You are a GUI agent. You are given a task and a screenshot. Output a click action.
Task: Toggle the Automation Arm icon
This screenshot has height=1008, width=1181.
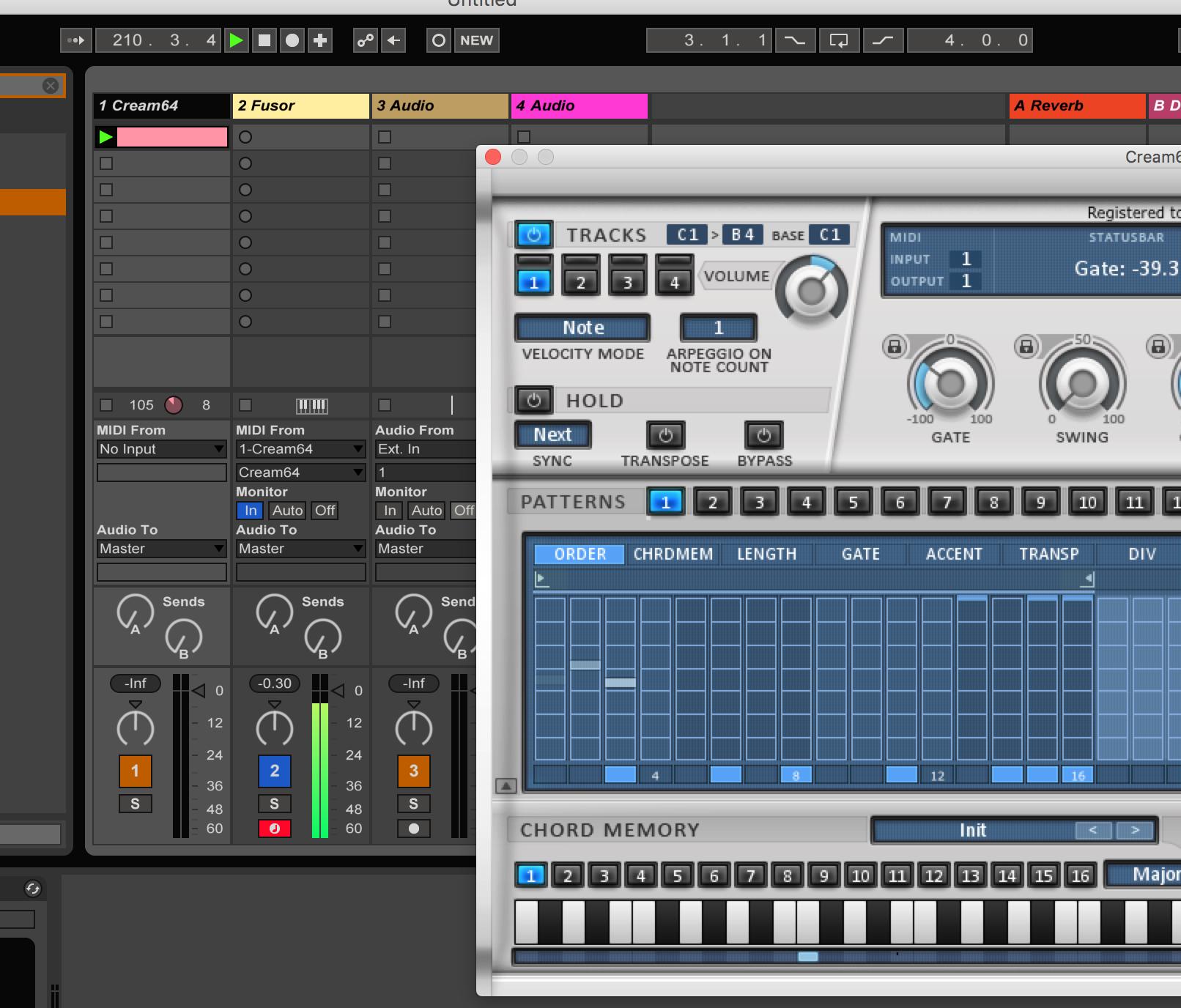pos(366,40)
